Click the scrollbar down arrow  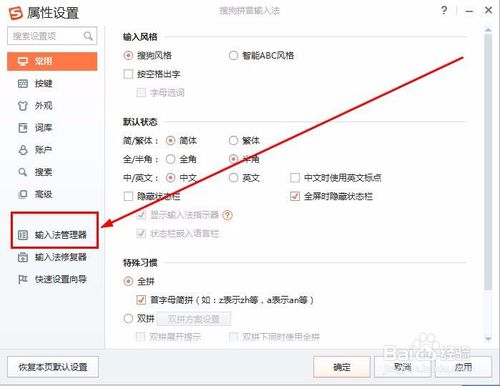pyautogui.click(x=488, y=339)
